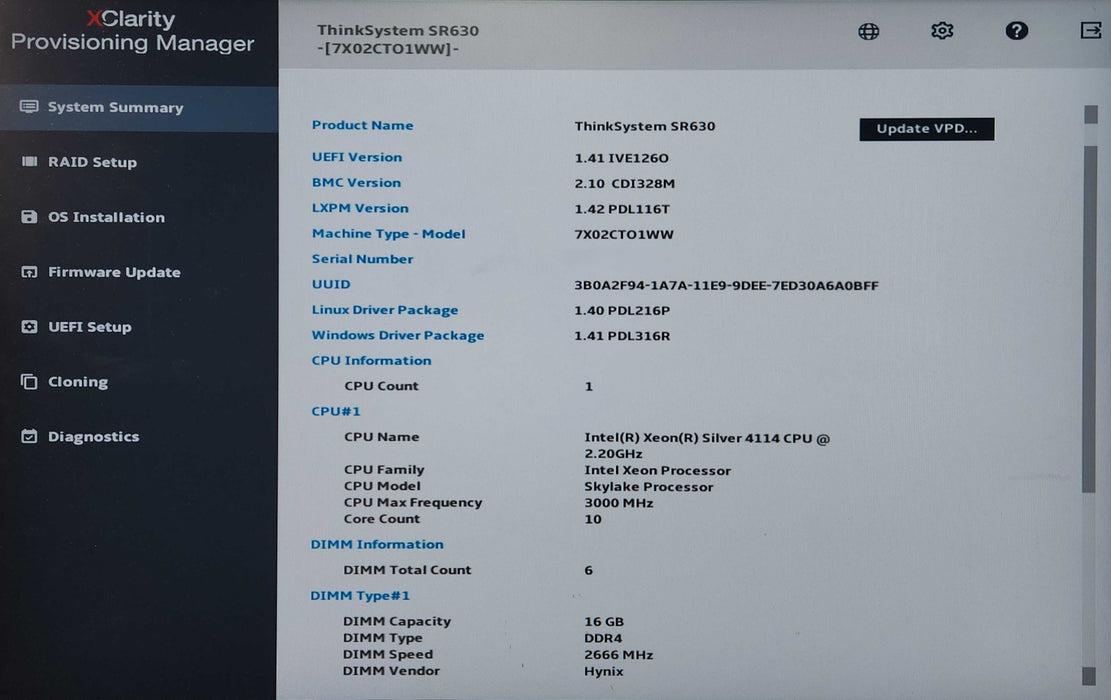Click the Windows Driver Package label

[x=397, y=335]
